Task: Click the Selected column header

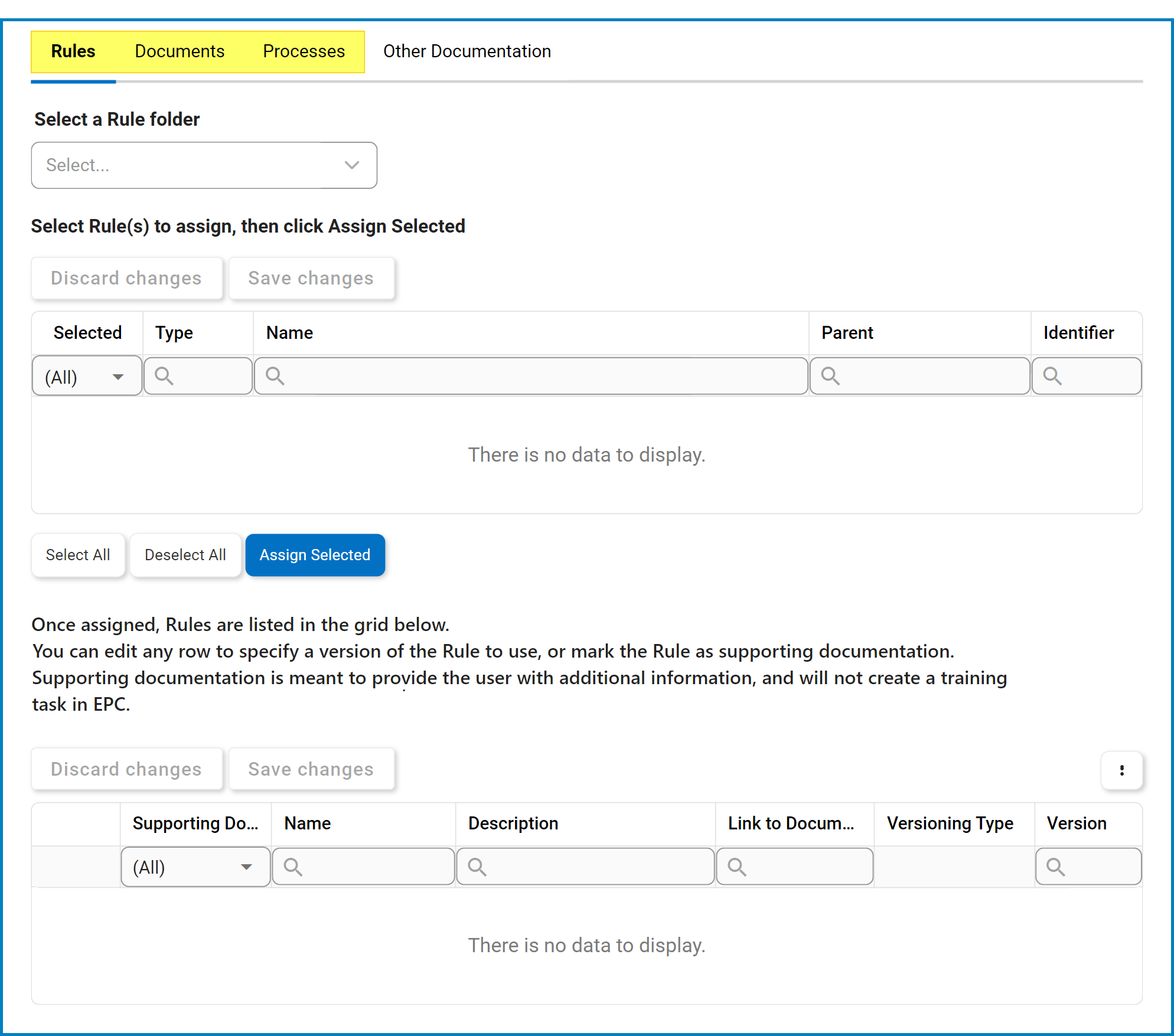Action: [87, 333]
